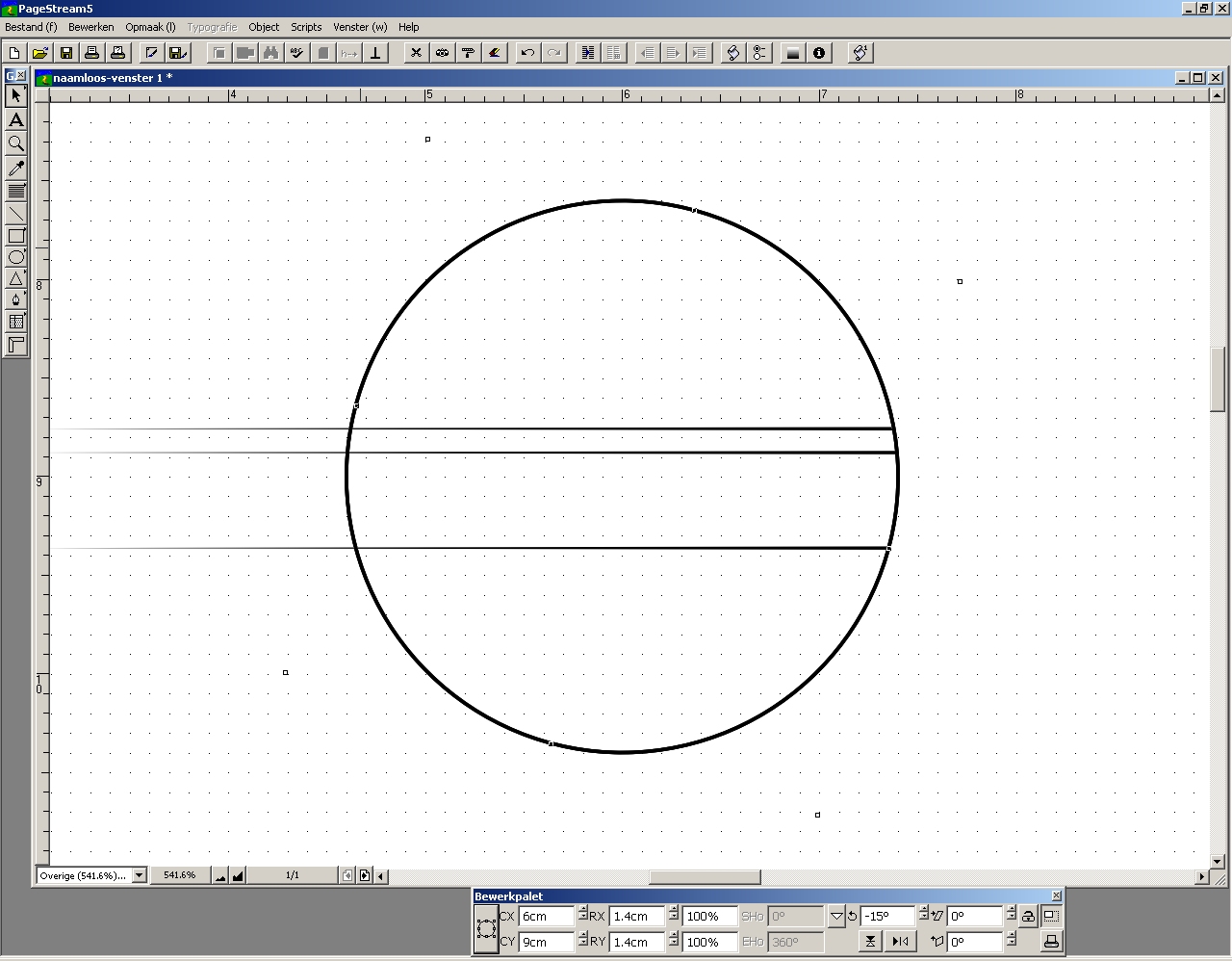Click the Cut scissors toolbar icon
1232x961 pixels.
pyautogui.click(x=416, y=53)
